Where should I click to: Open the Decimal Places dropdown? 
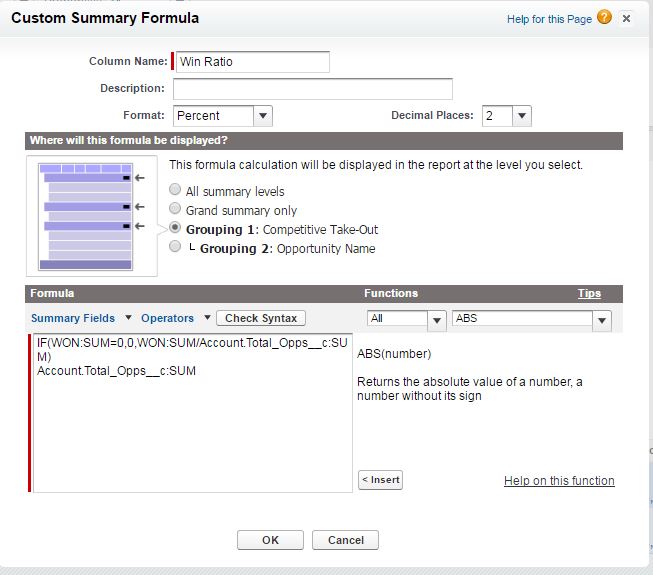coord(506,116)
